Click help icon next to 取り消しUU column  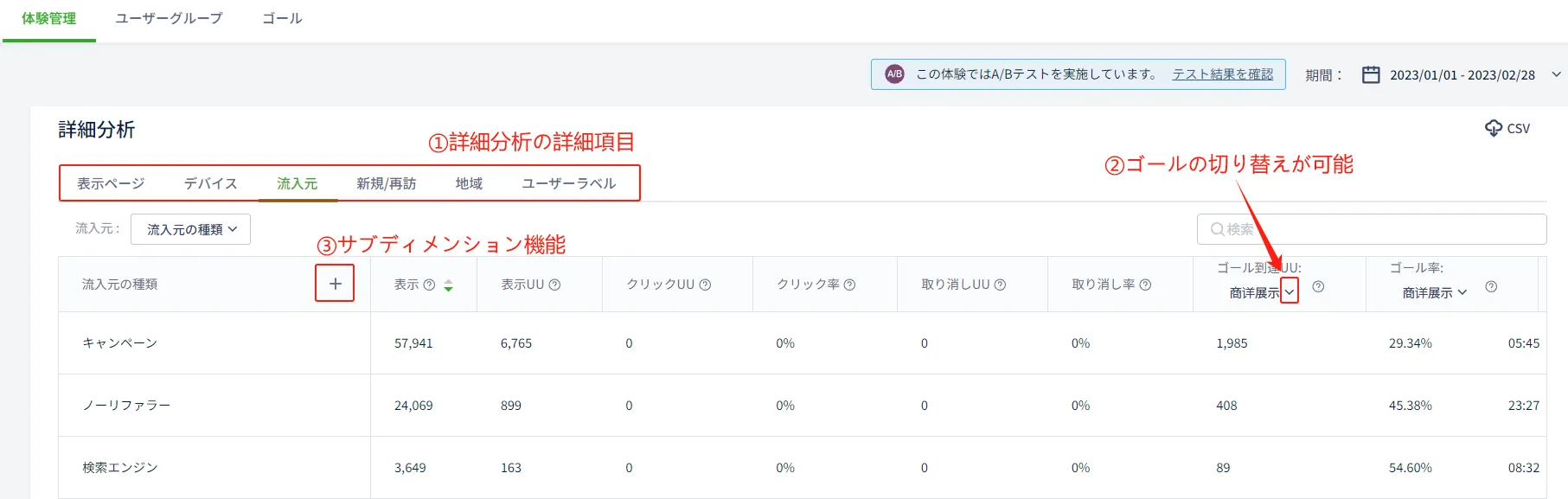[1000, 285]
